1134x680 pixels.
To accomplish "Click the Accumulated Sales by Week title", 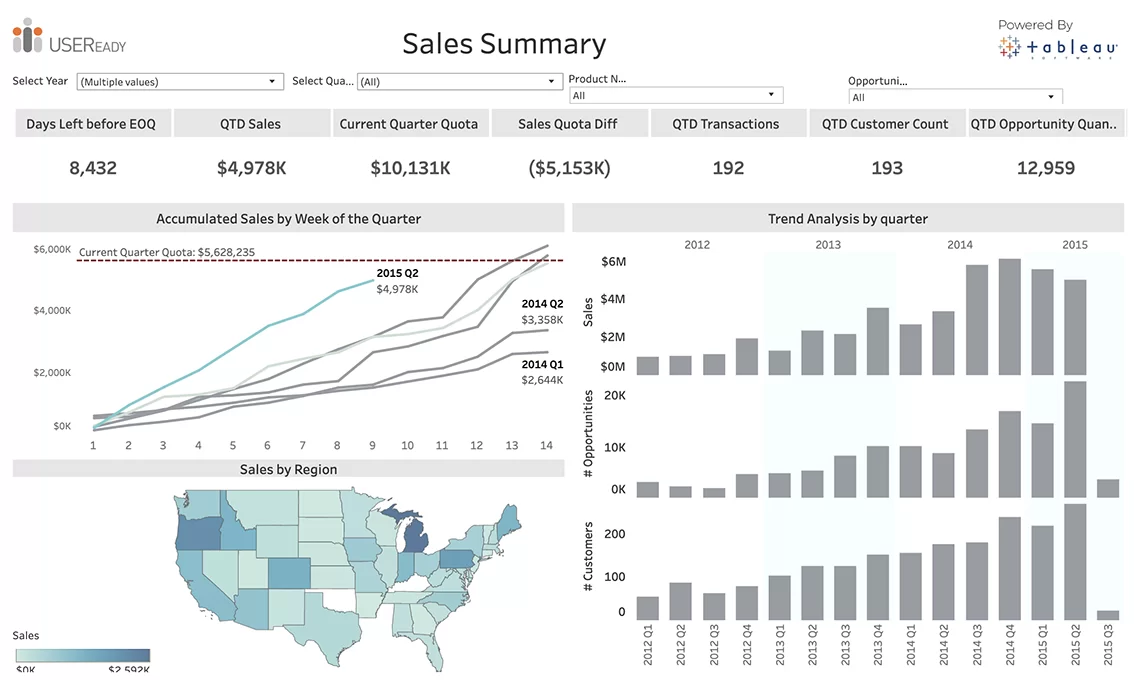I will click(x=289, y=218).
